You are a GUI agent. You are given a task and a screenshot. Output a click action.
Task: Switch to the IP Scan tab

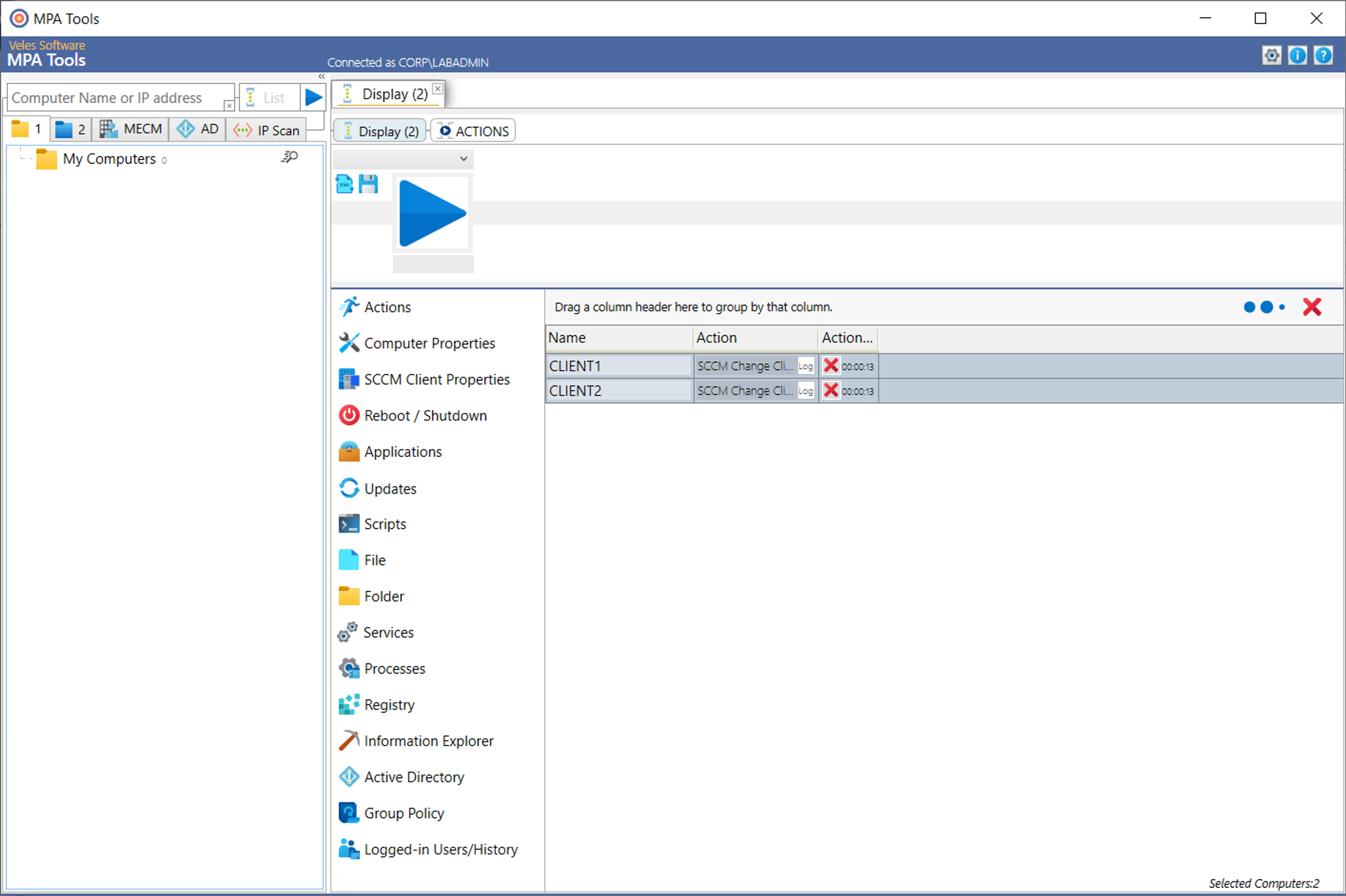[x=266, y=130]
